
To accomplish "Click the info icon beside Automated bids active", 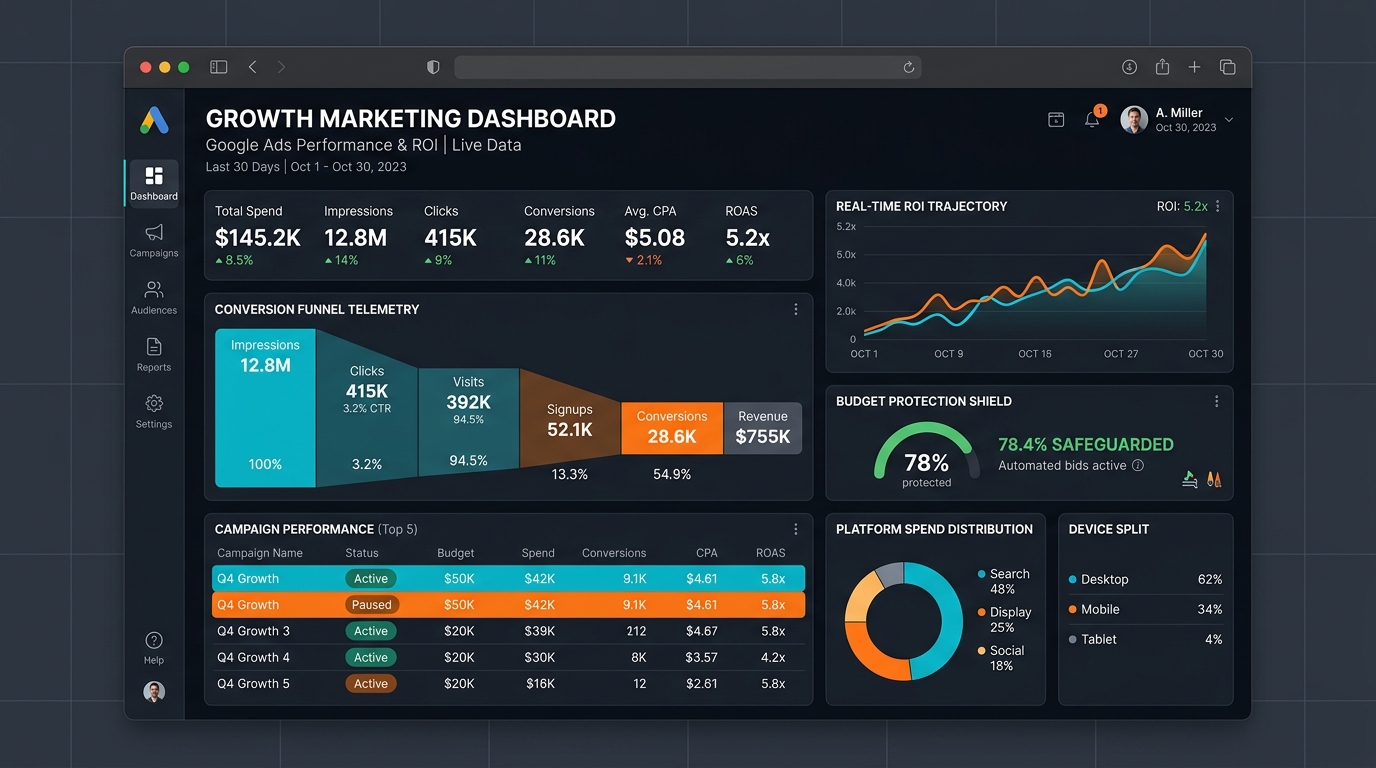I will coord(1137,465).
